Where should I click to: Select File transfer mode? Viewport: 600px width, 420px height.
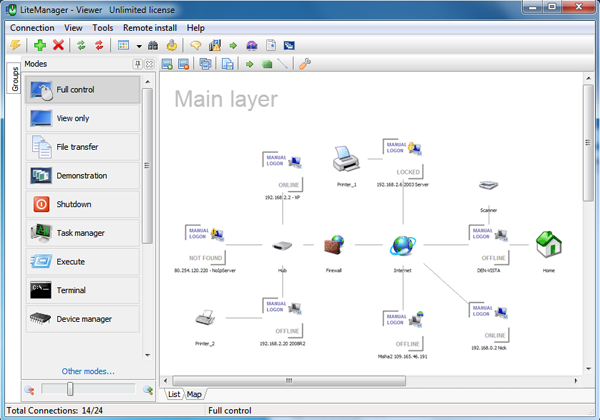pos(83,147)
